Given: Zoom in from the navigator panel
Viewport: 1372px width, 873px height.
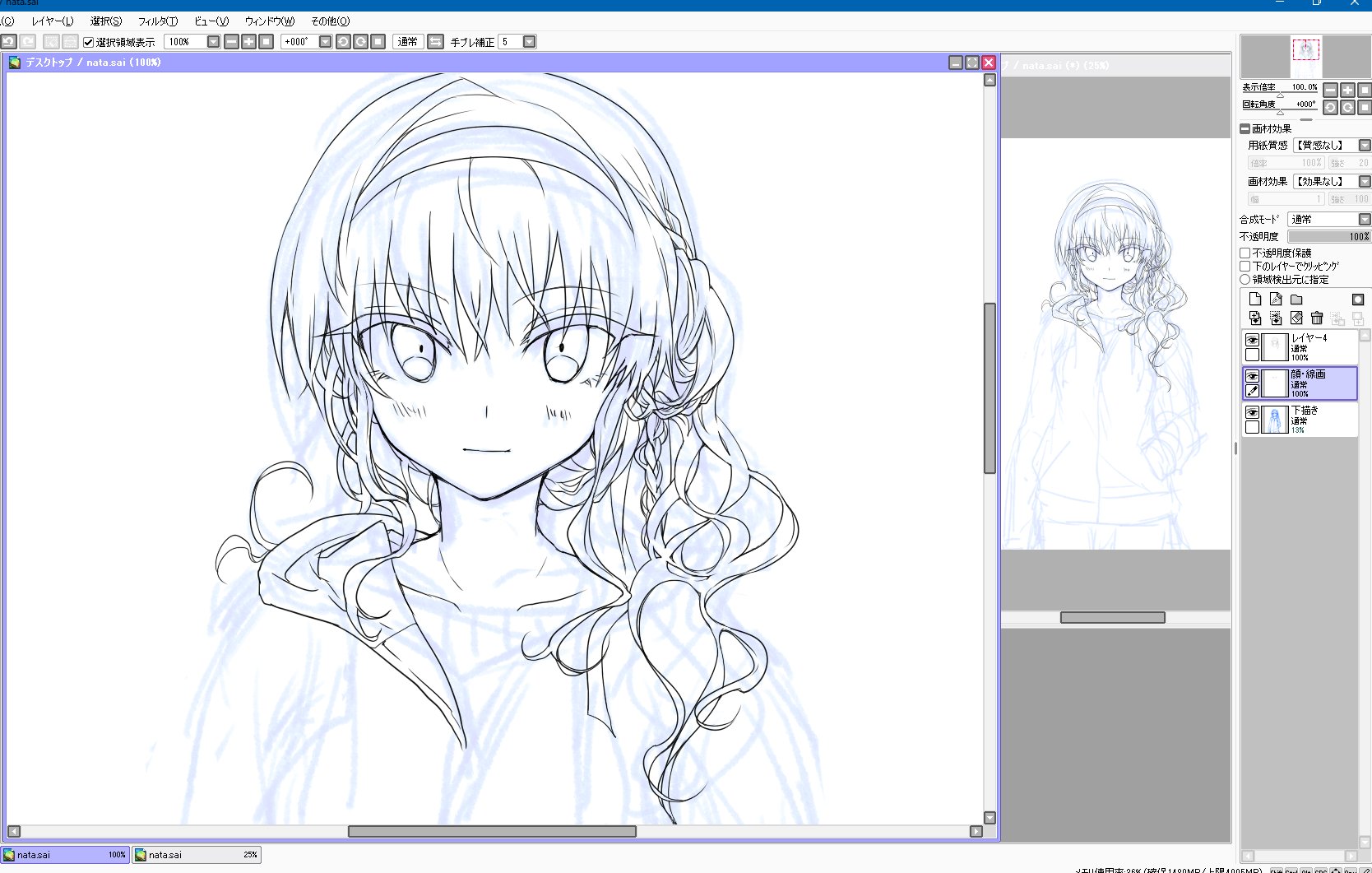Looking at the screenshot, I should click(x=1347, y=90).
